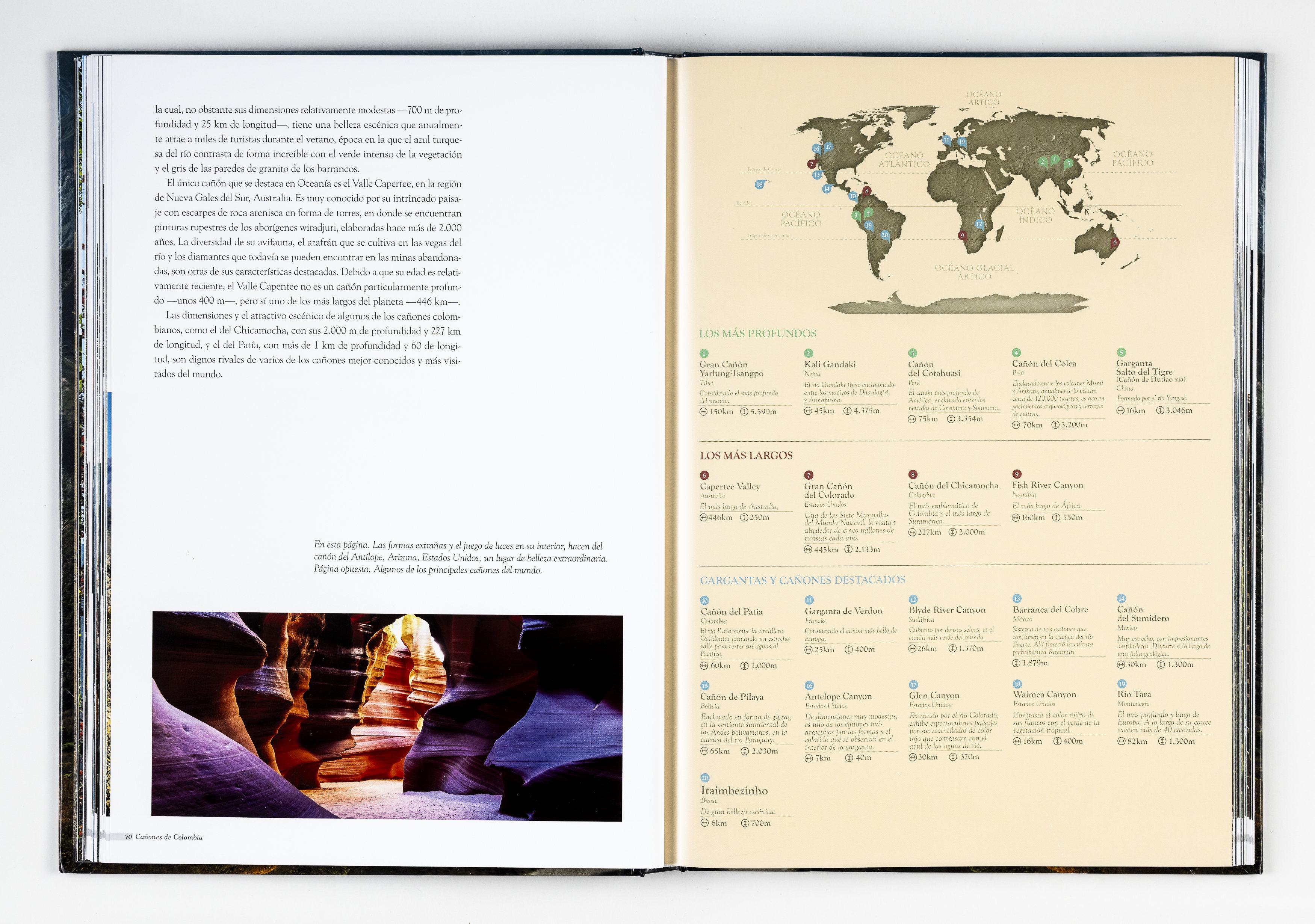Click map marker 18 near Hawaii

[759, 184]
